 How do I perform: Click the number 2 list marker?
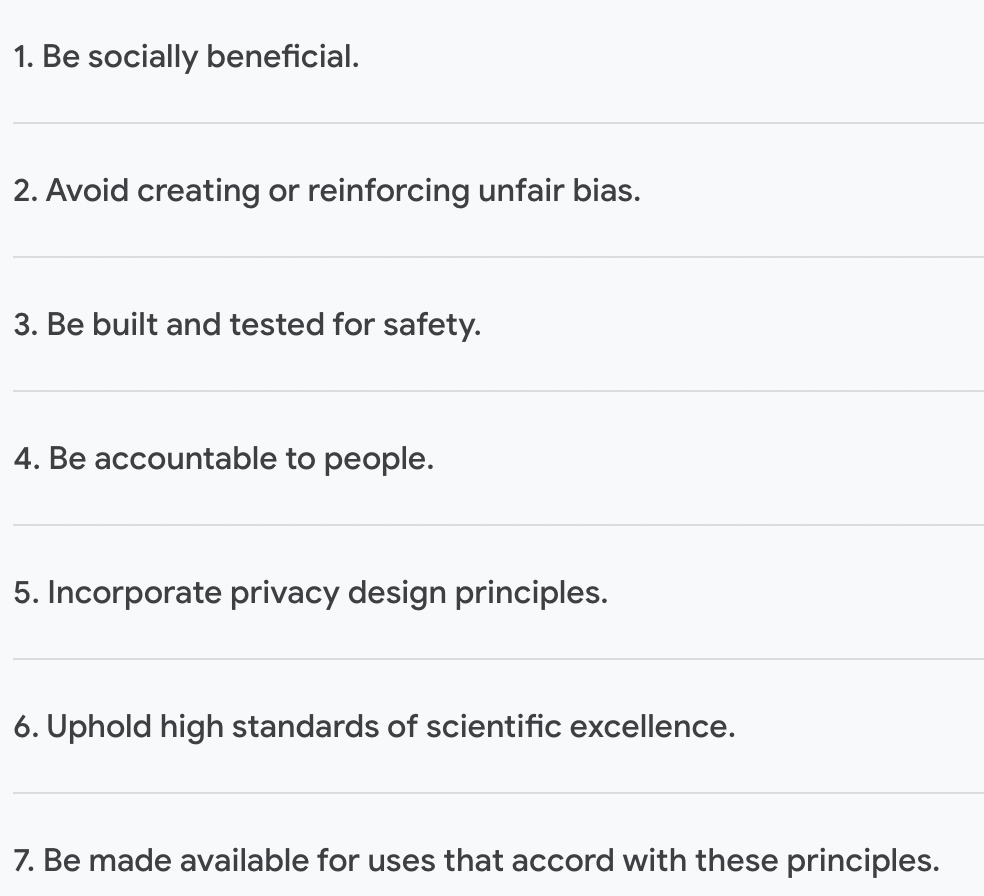pyautogui.click(x=26, y=191)
